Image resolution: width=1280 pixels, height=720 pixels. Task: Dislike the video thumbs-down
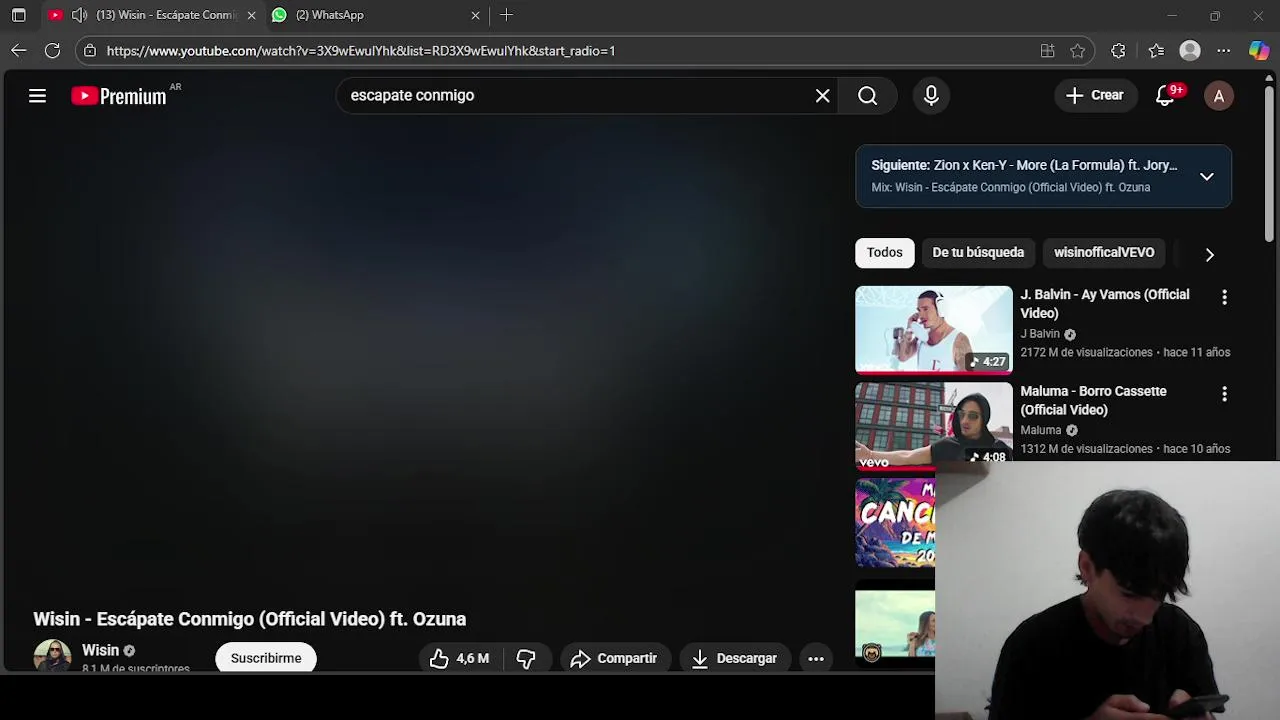click(x=526, y=658)
